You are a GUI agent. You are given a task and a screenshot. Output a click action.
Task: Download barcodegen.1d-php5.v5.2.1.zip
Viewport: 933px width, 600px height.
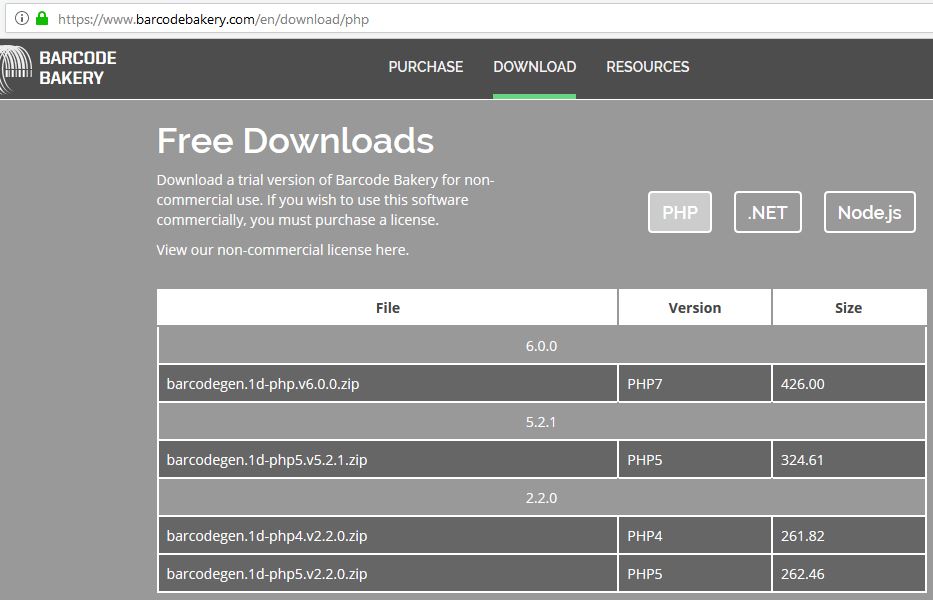[267, 460]
